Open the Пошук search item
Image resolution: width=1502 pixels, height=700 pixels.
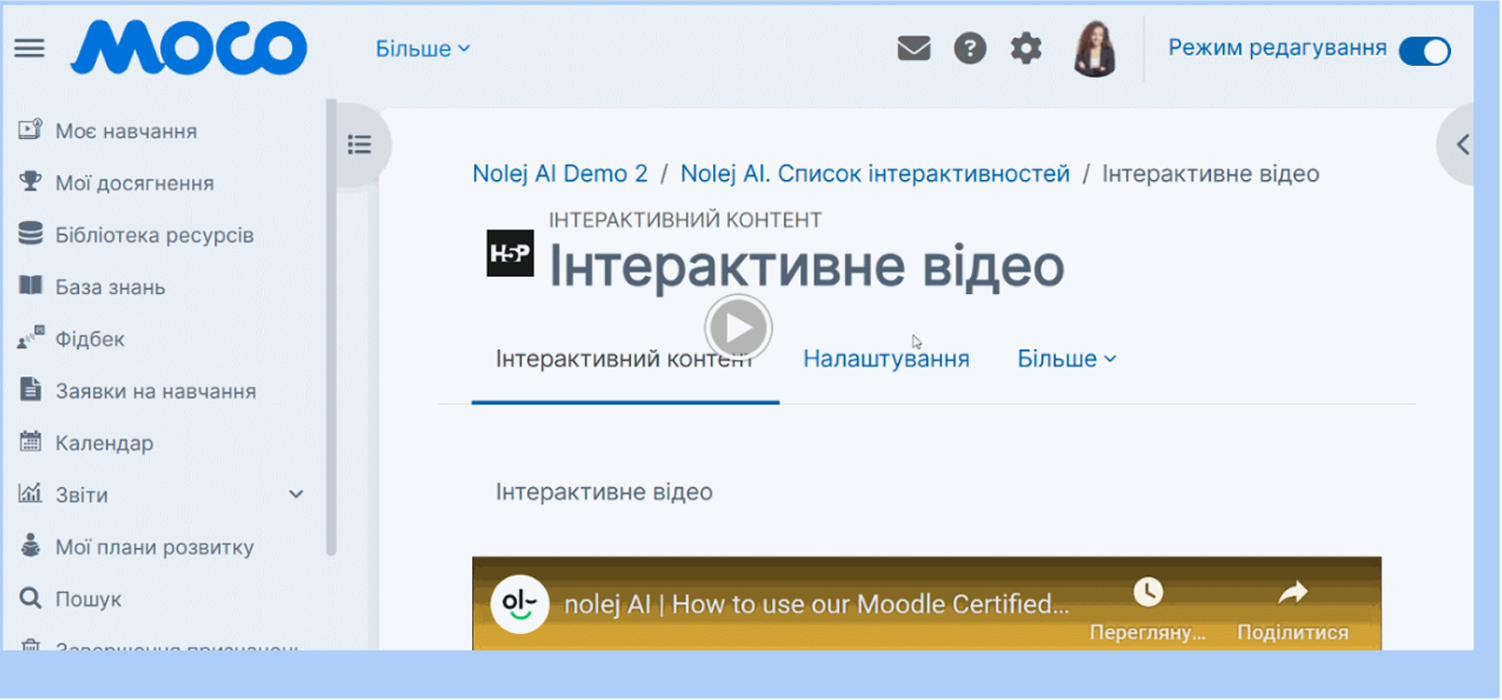(88, 599)
